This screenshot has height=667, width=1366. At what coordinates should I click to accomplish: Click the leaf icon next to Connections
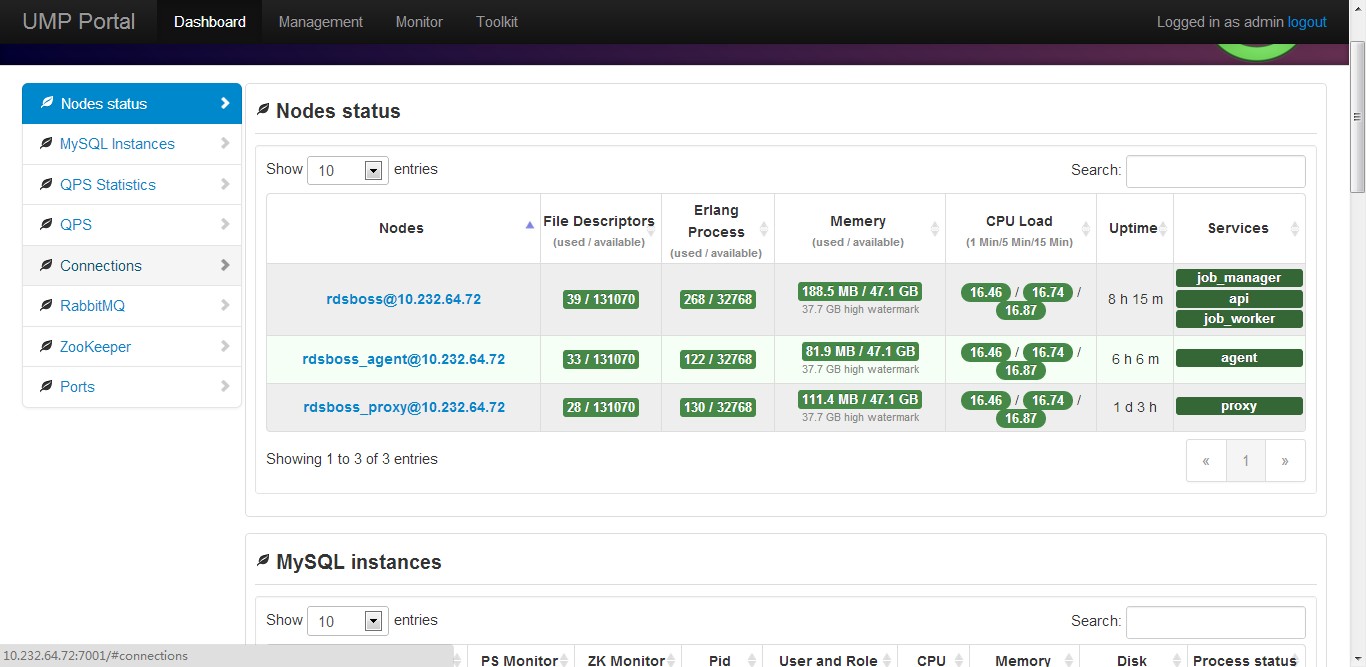click(46, 265)
